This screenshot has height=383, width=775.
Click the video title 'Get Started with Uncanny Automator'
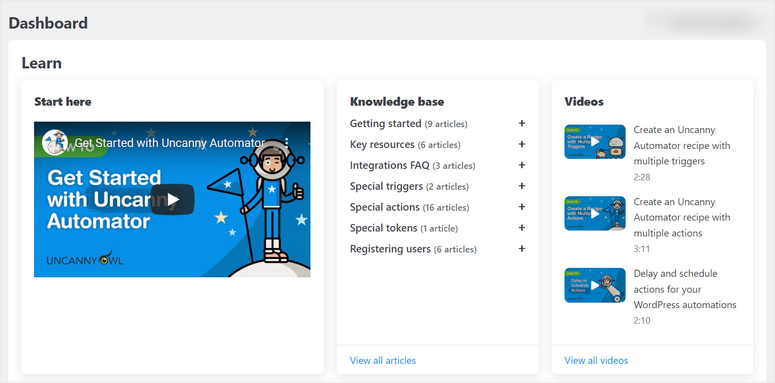(x=170, y=143)
